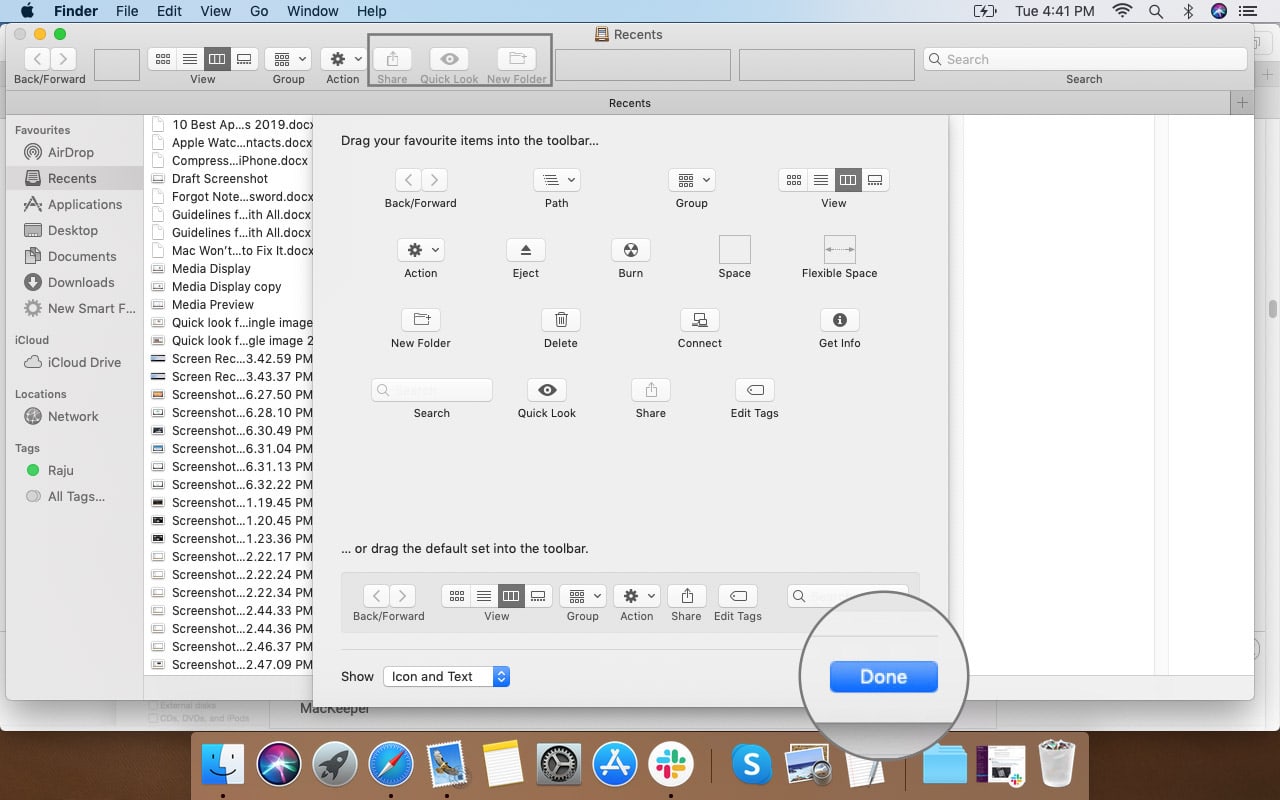Select the Delete trash icon
The height and width of the screenshot is (800, 1280).
click(560, 320)
